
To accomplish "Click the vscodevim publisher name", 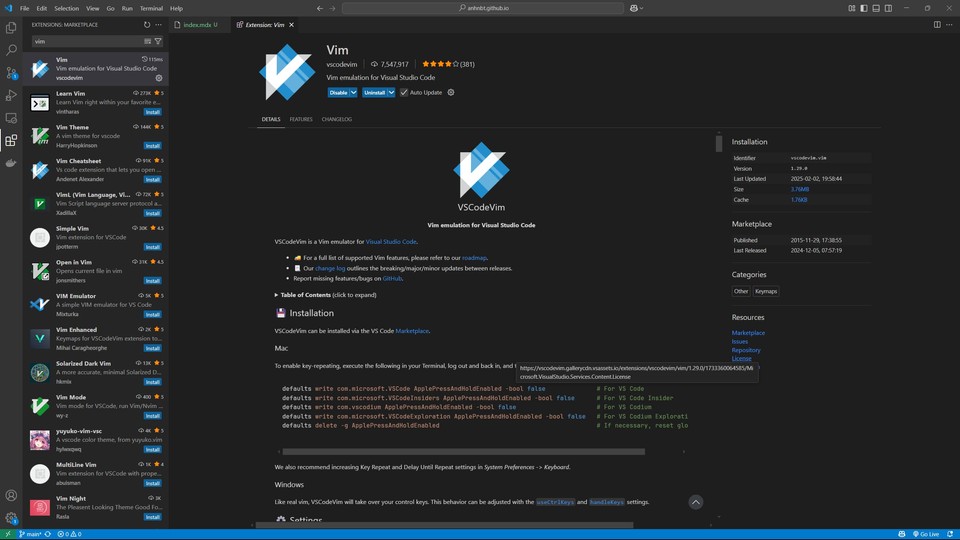I will click(x=342, y=64).
